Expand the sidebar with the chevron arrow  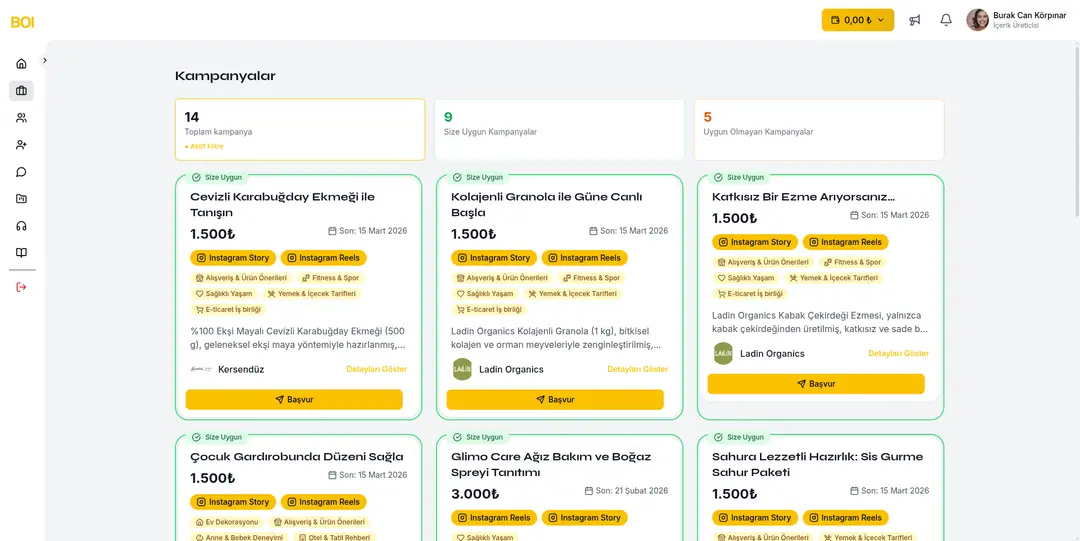45,61
